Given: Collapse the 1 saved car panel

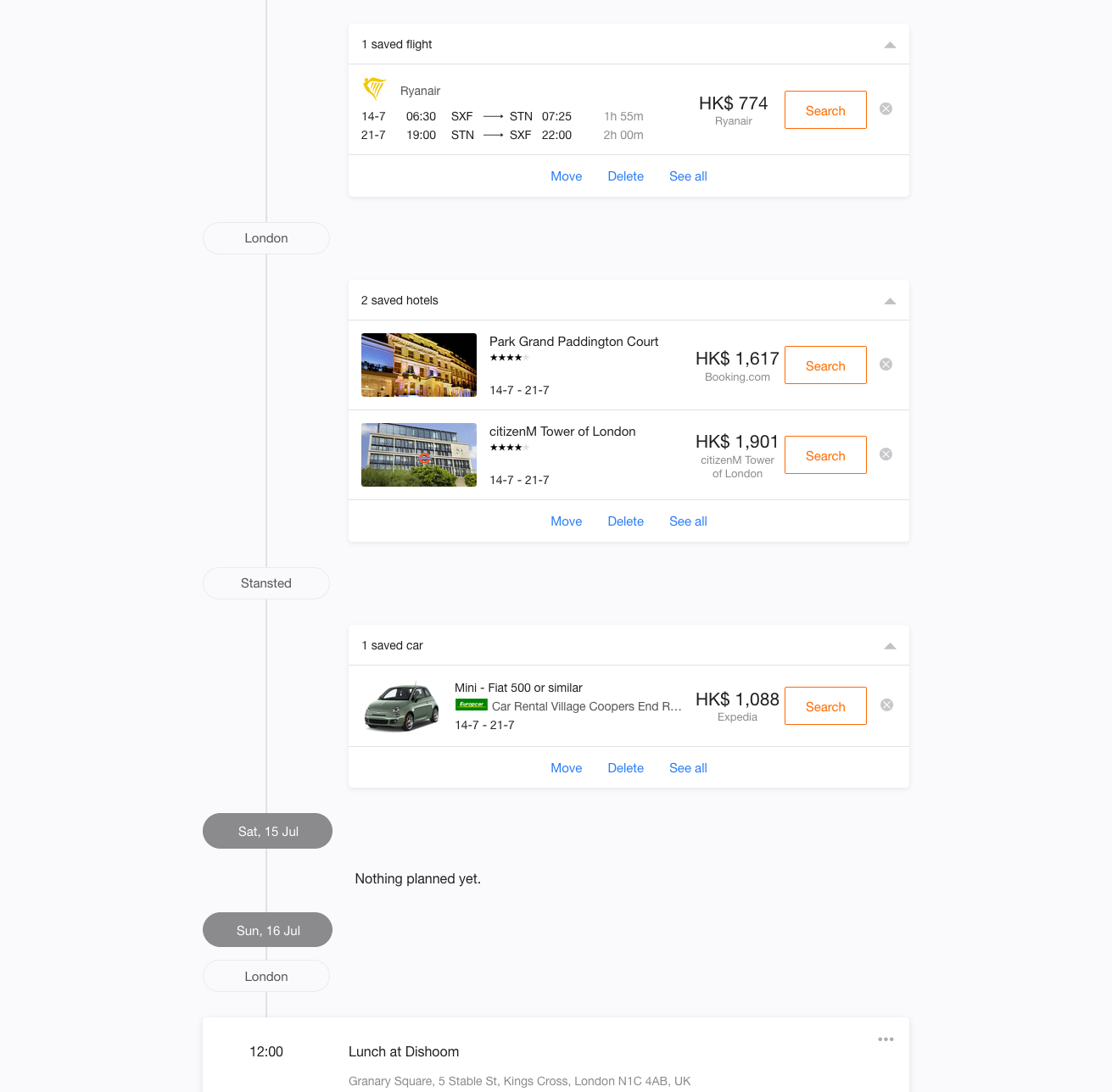Looking at the screenshot, I should pyautogui.click(x=890, y=646).
